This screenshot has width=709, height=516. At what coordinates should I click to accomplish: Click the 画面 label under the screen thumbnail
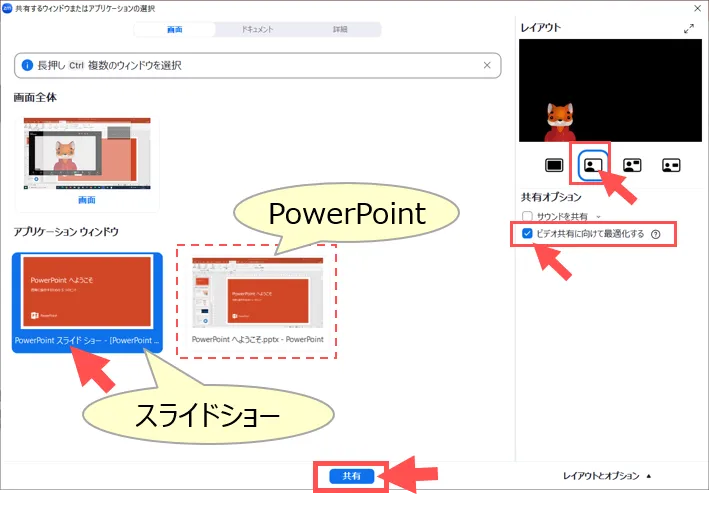[x=87, y=200]
